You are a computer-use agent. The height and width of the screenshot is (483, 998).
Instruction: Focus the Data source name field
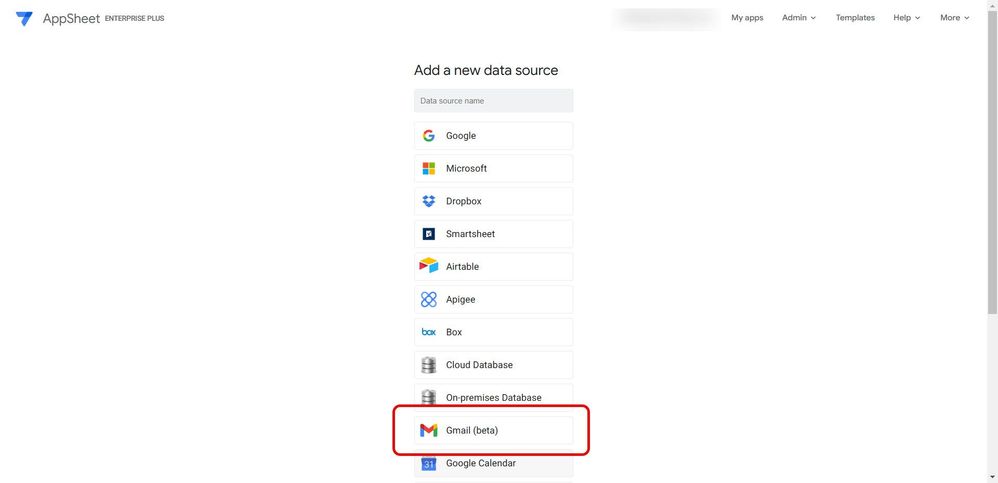pos(493,101)
